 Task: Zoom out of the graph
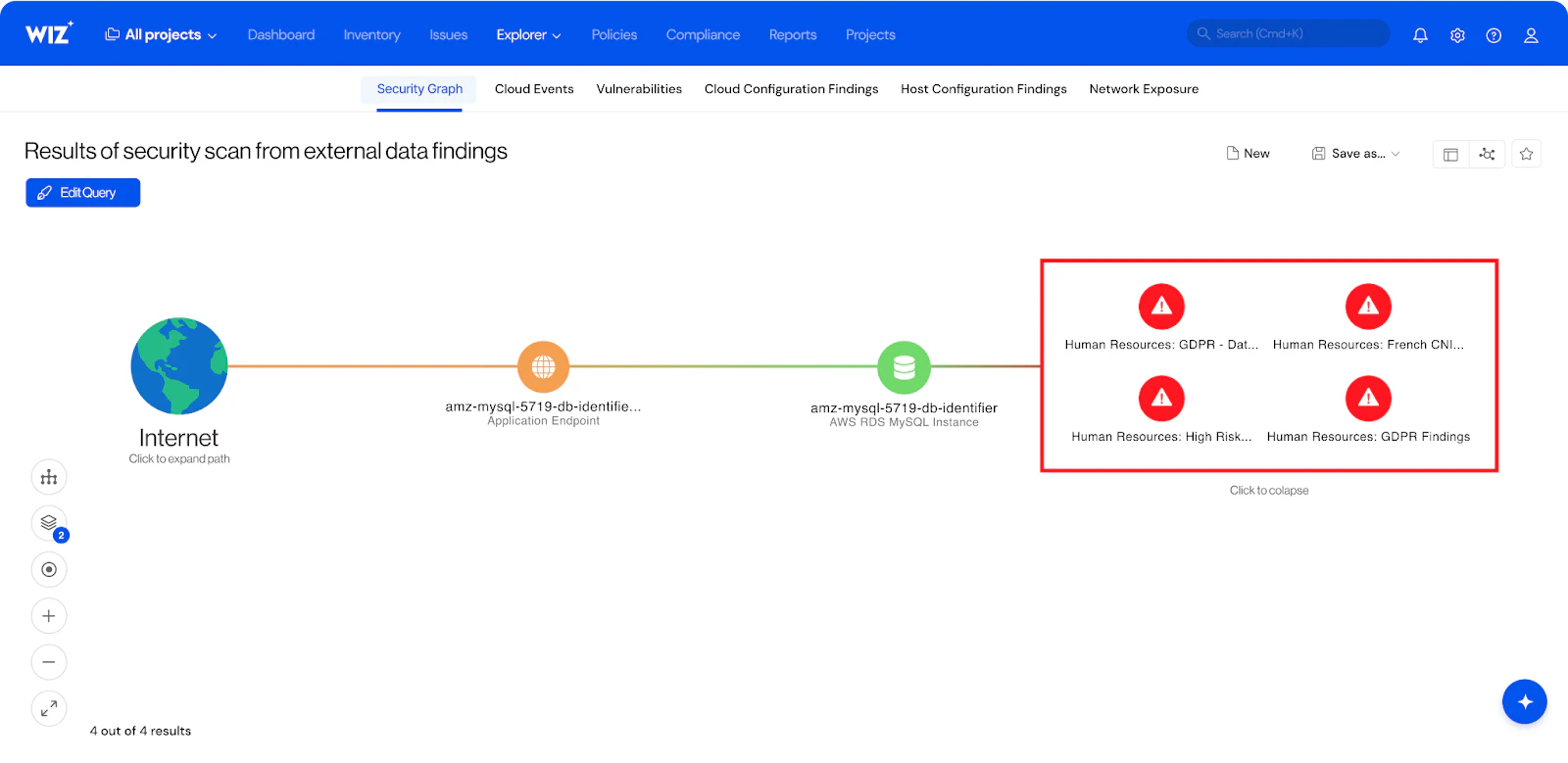pyautogui.click(x=49, y=662)
